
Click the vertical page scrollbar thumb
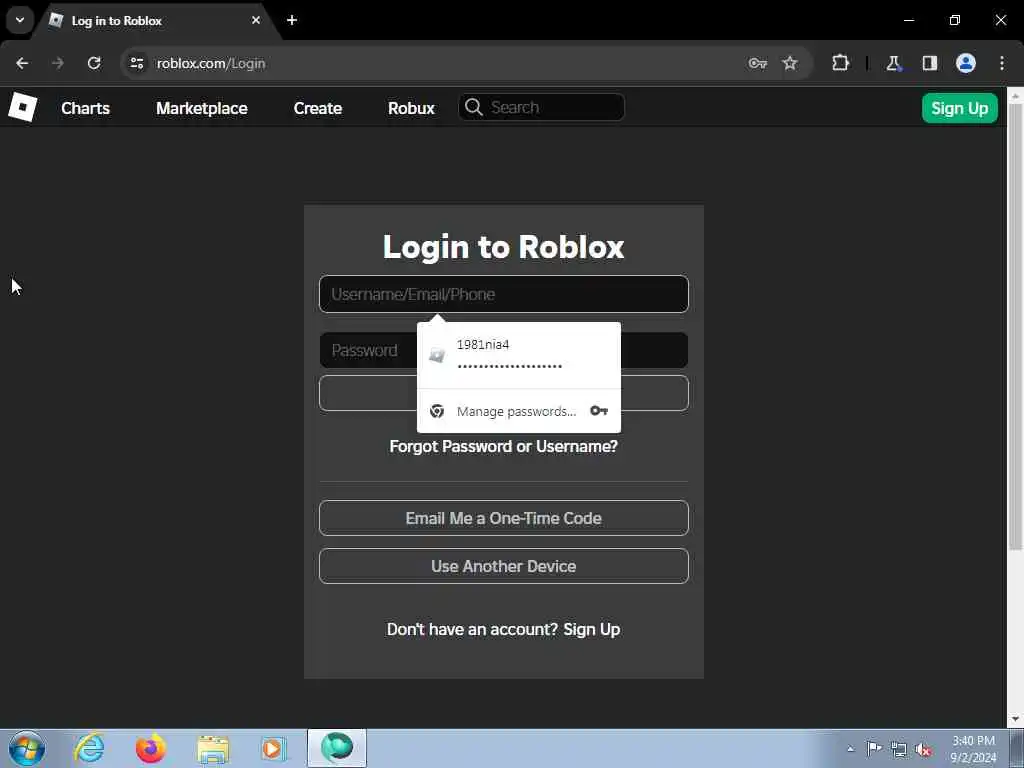[1016, 327]
